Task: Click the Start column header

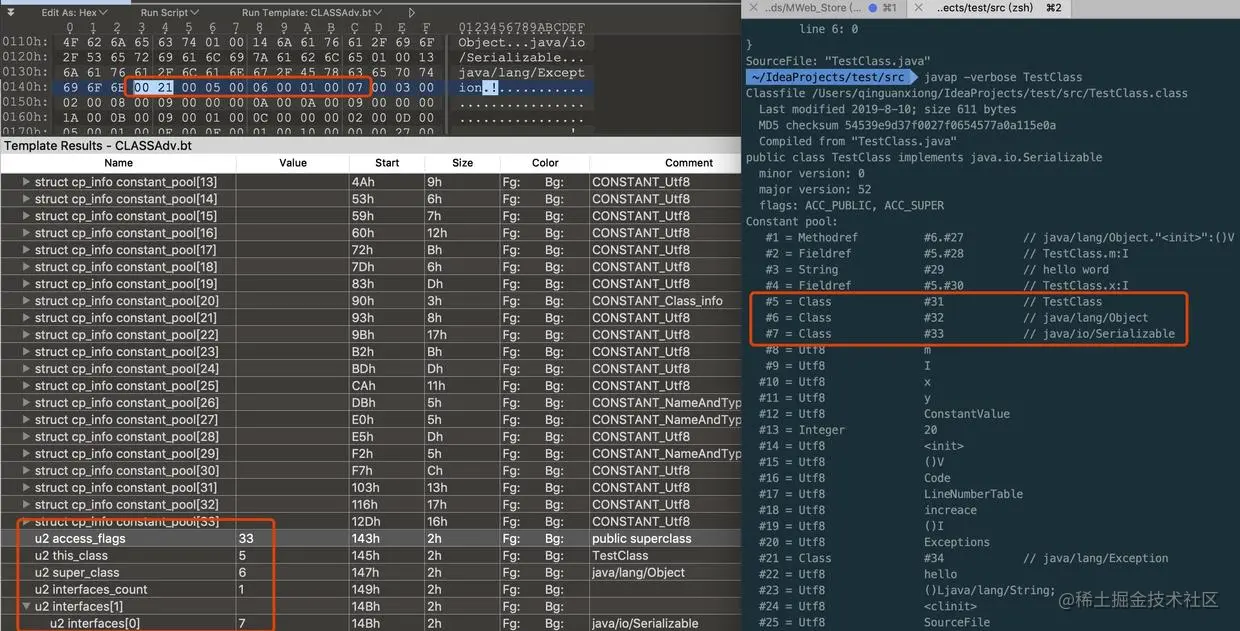Action: pos(387,163)
